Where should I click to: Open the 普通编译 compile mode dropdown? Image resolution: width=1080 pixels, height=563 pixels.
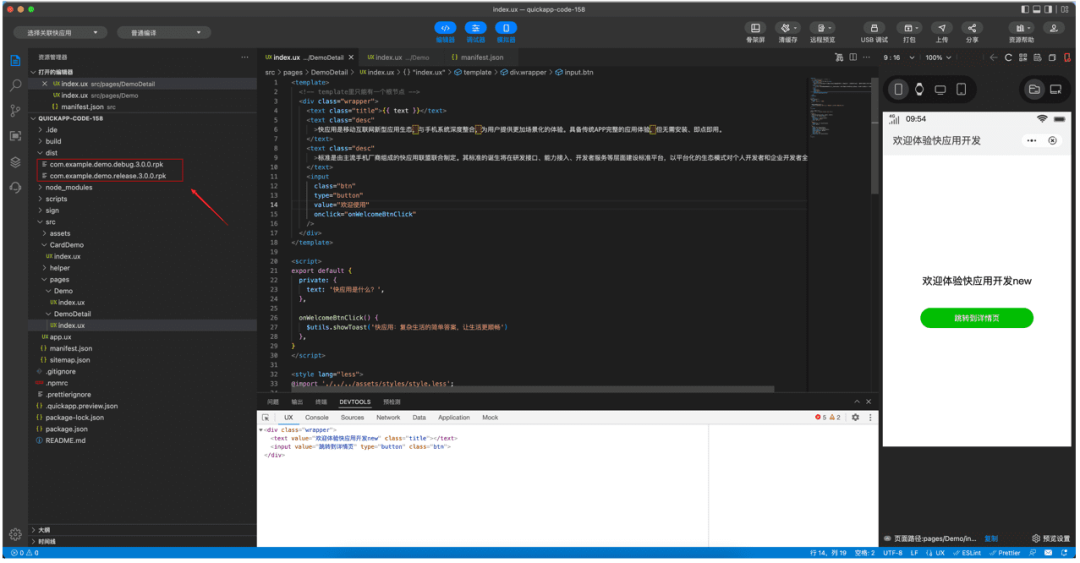163,32
